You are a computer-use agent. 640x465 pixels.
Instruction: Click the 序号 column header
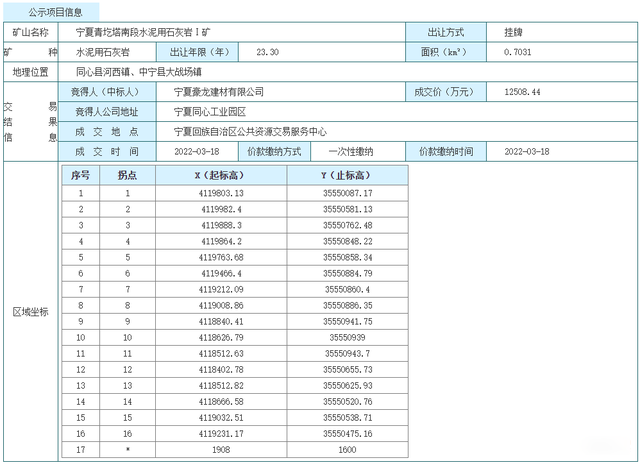tap(81, 175)
